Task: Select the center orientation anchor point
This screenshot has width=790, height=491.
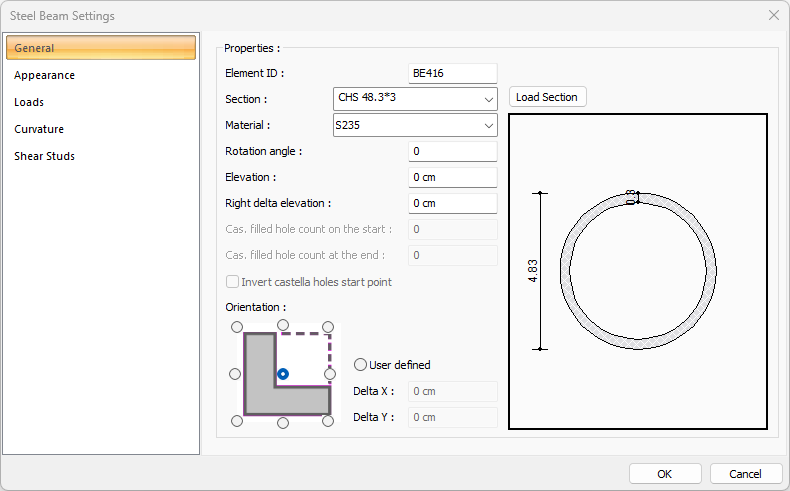Action: click(283, 374)
